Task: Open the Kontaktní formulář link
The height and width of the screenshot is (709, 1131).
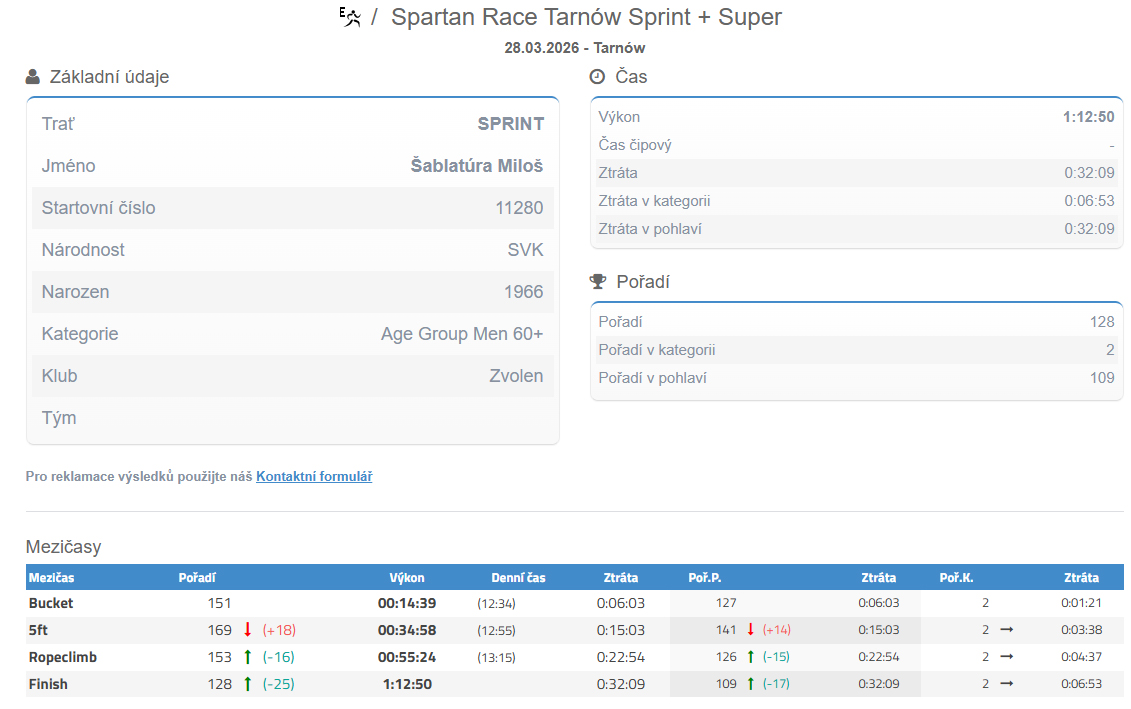Action: point(314,477)
